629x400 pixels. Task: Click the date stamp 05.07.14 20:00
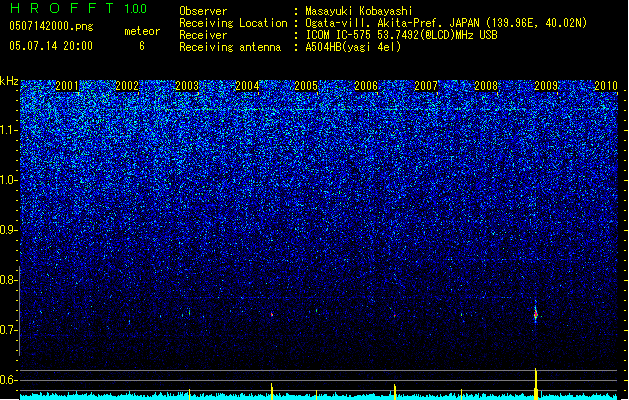(x=51, y=46)
